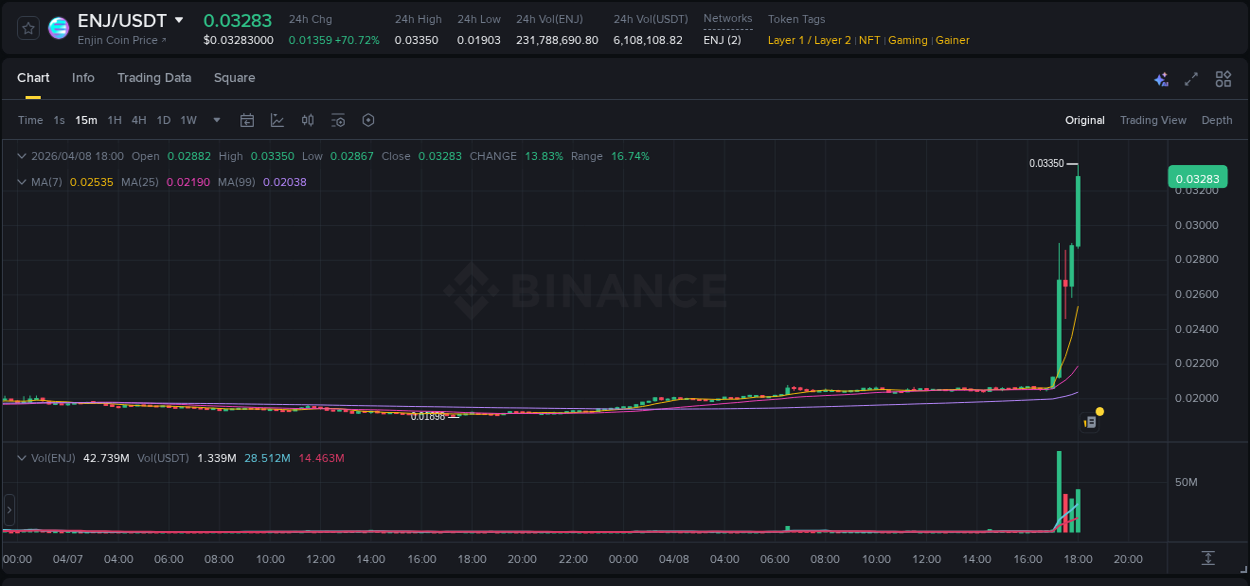Viewport: 1250px width, 586px height.
Task: Open the go-to-date calendar icon
Action: pyautogui.click(x=247, y=120)
